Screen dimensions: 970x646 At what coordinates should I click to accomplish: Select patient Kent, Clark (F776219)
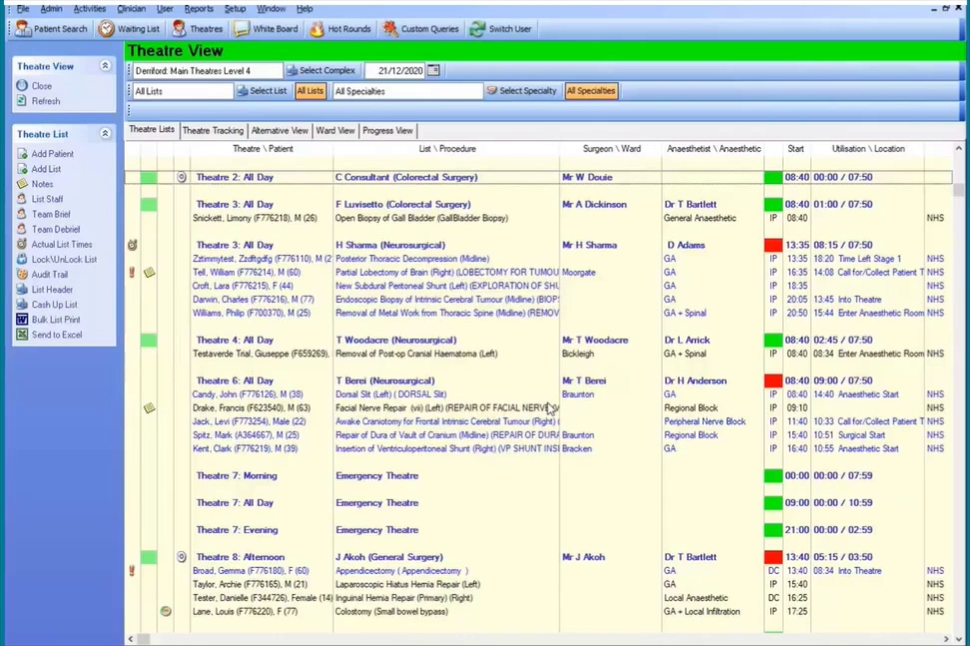click(x=245, y=449)
